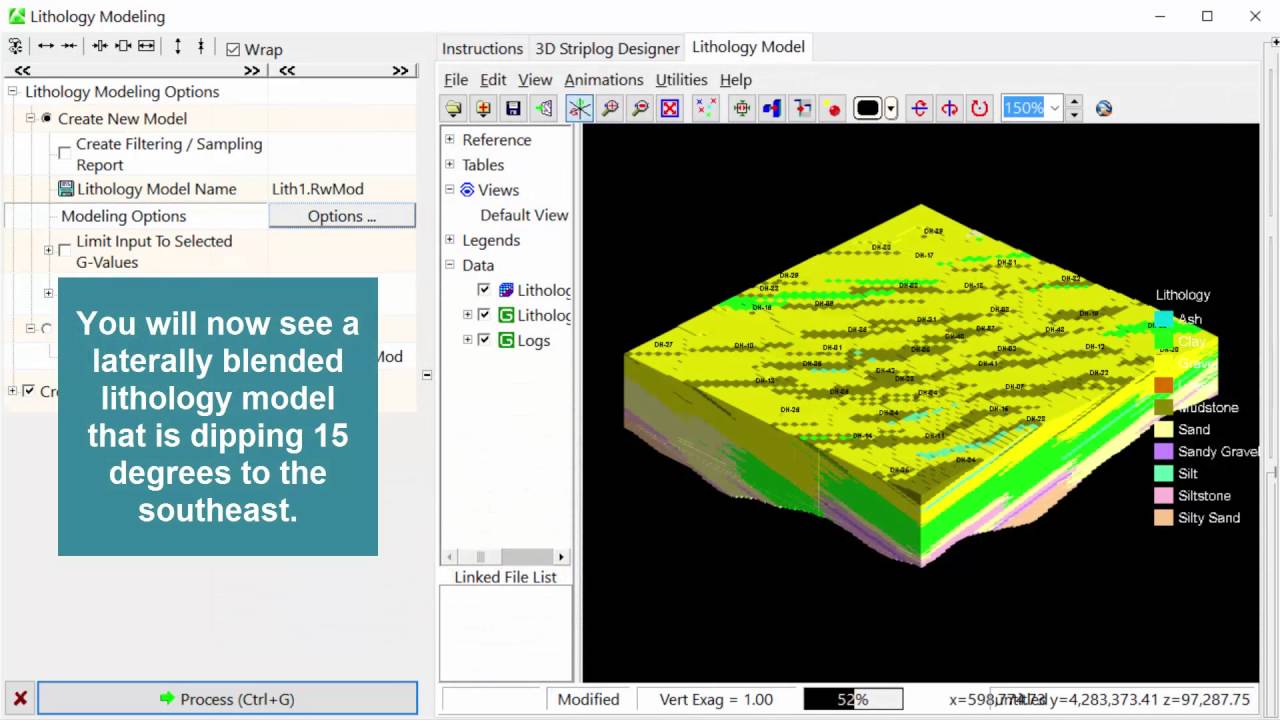Enable the Create Filtering / Sampling Report checkbox
1280x720 pixels.
(64, 154)
